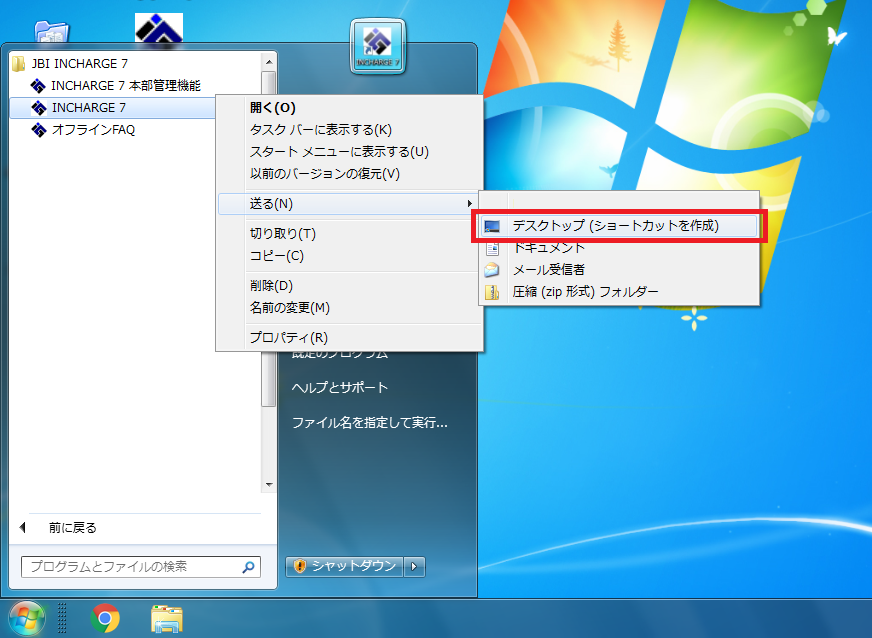Click the mail icon beside メール受信者
872x638 pixels.
[492, 270]
